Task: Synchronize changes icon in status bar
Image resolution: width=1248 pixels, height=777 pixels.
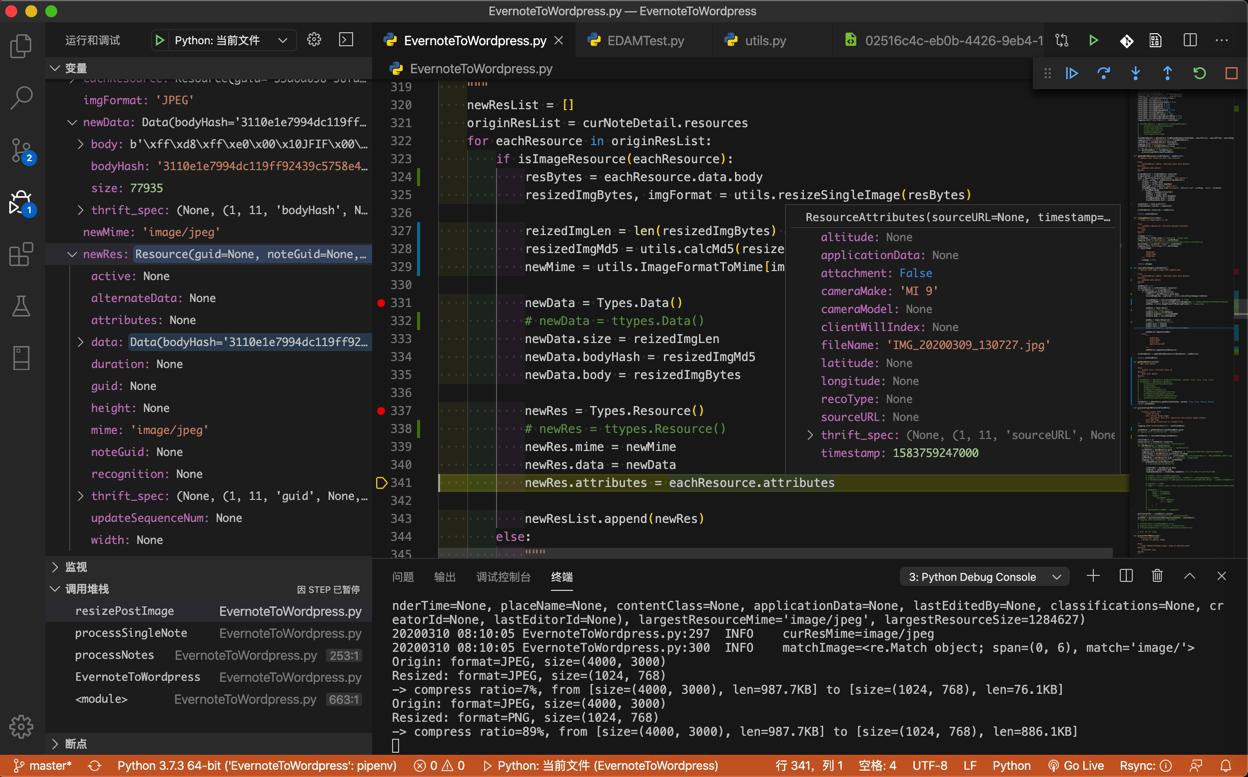Action: (x=95, y=766)
